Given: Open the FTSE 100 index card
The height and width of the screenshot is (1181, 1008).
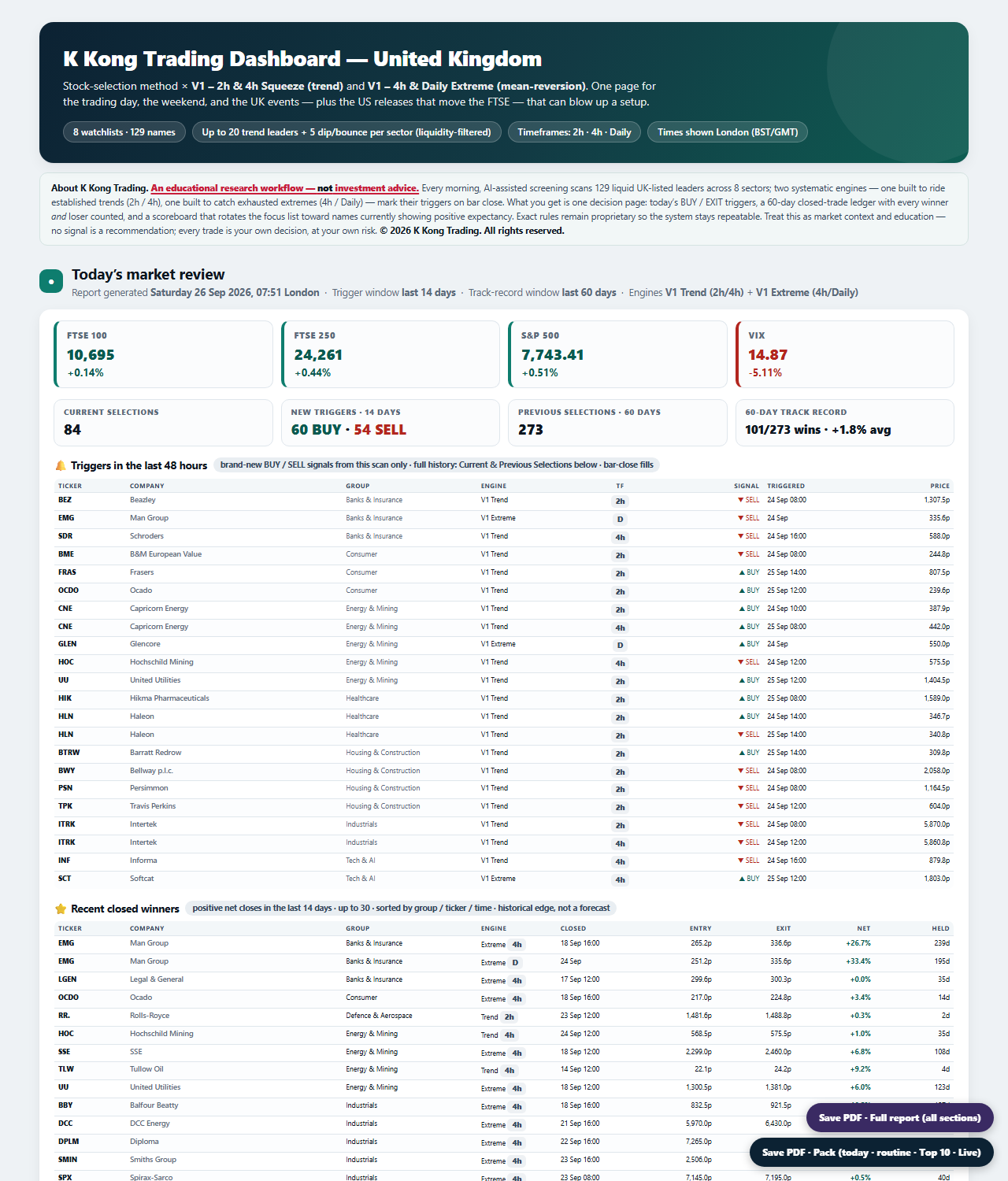Looking at the screenshot, I should click(163, 354).
